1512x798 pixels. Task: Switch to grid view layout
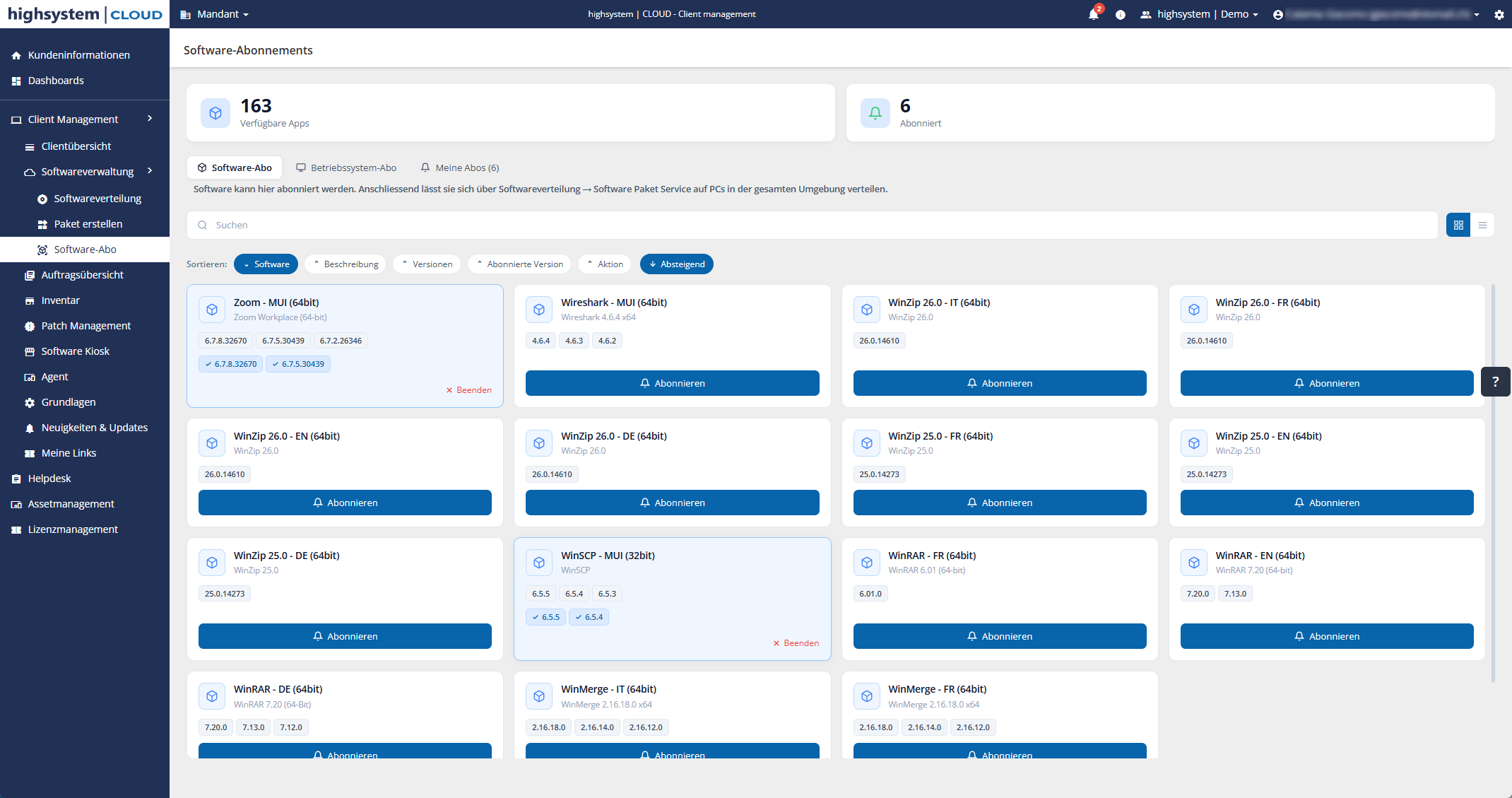pyautogui.click(x=1458, y=225)
